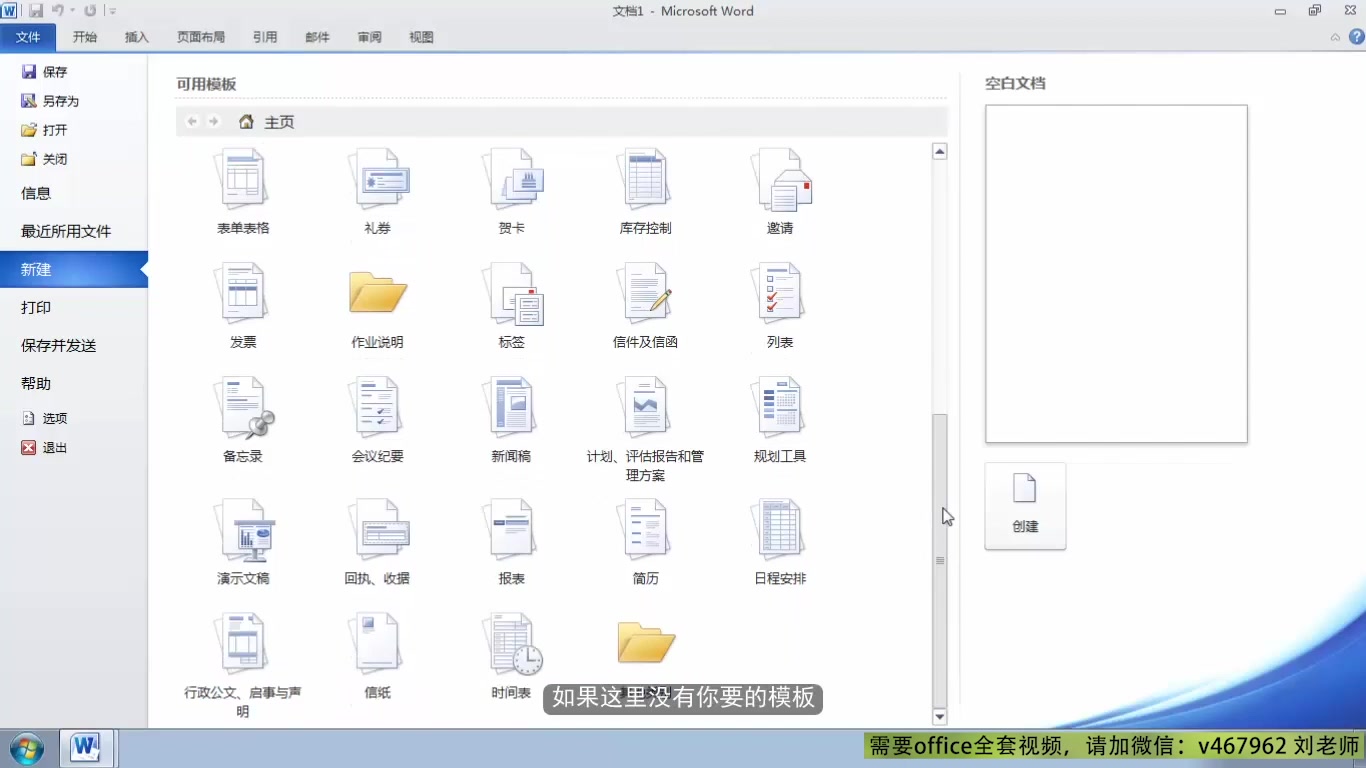This screenshot has width=1366, height=768.
Task: Switch to the 审阅 tab
Action: tap(369, 37)
